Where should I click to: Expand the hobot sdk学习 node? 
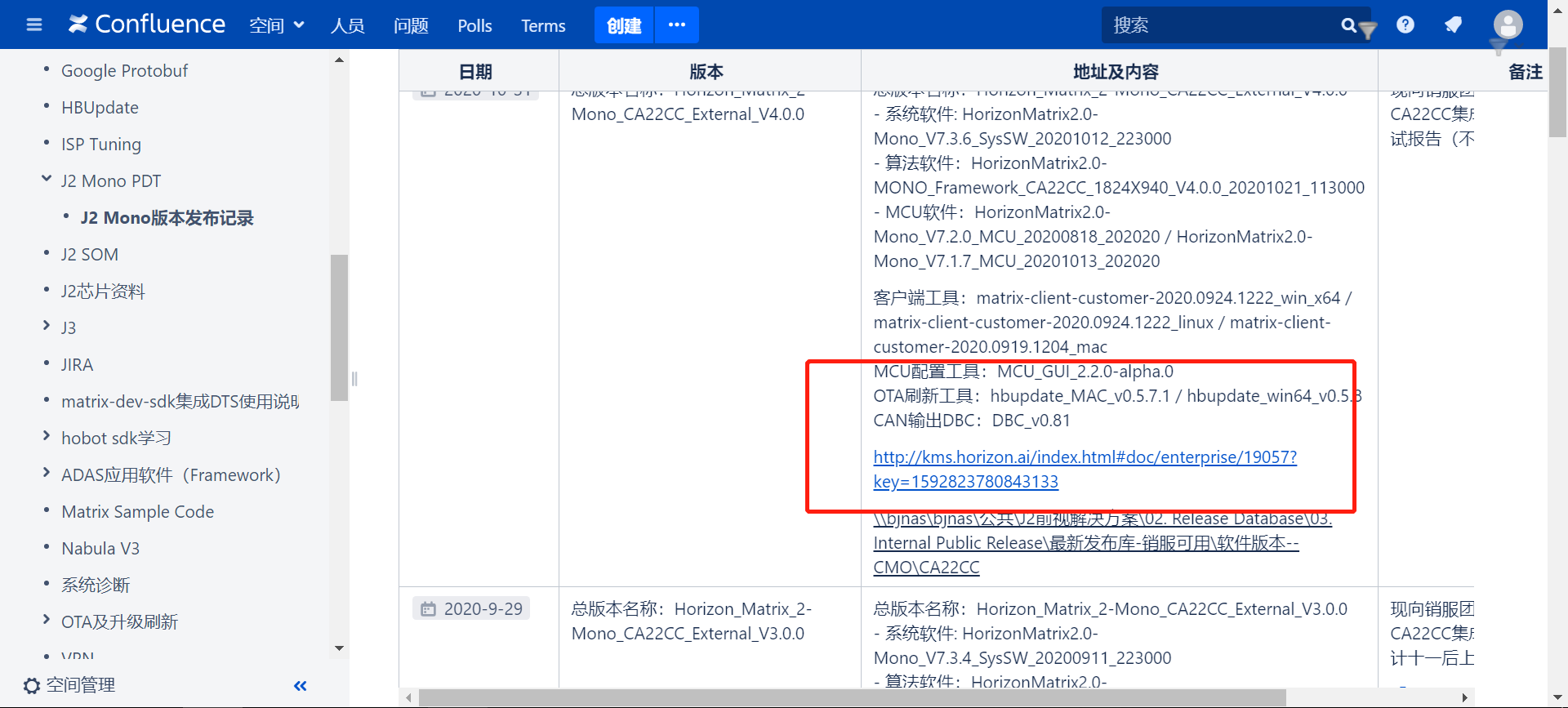[x=47, y=436]
